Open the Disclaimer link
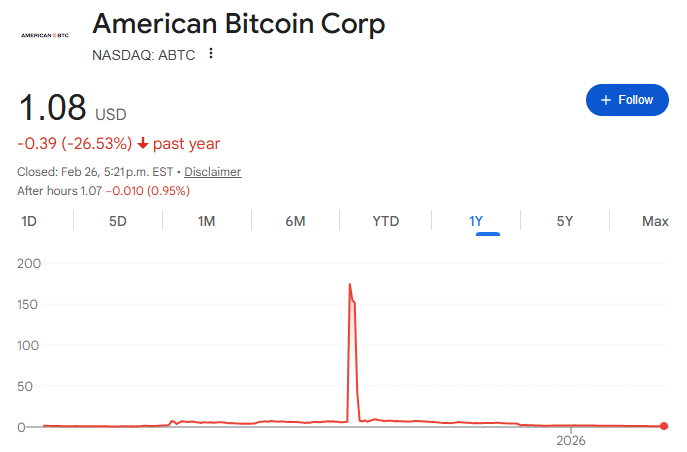This screenshot has height=452, width=687. [212, 172]
